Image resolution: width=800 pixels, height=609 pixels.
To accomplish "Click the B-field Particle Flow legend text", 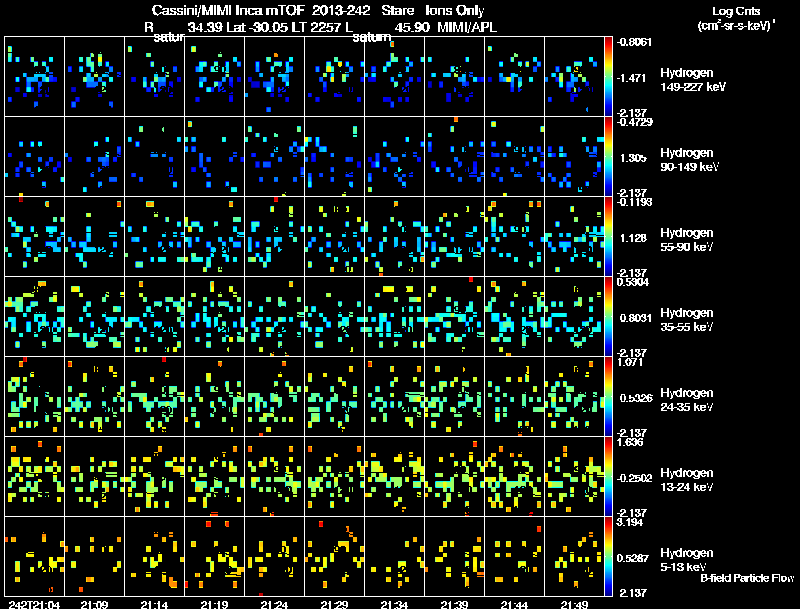I will coord(746,578).
